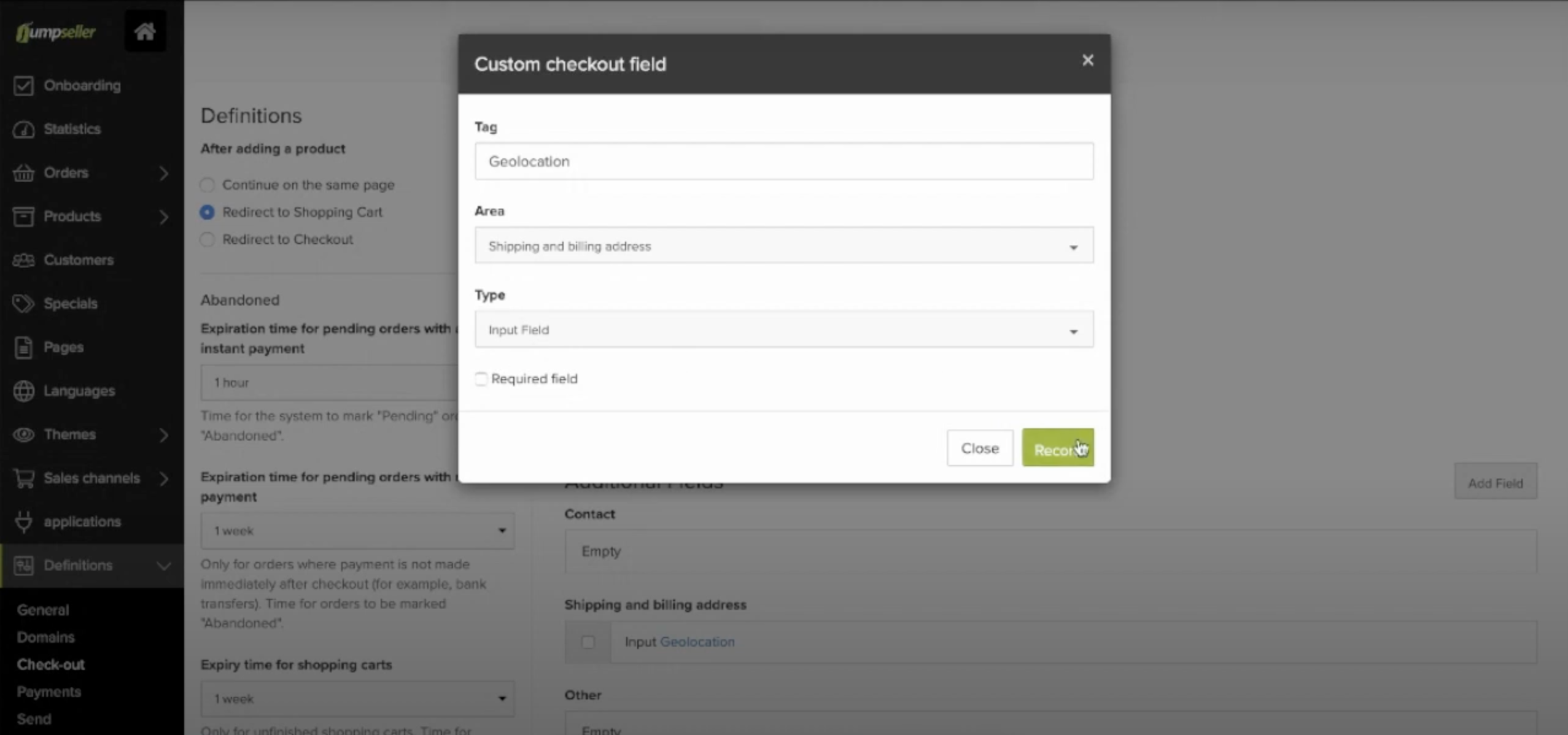Select the Redirect to Checkout radio option

click(208, 239)
